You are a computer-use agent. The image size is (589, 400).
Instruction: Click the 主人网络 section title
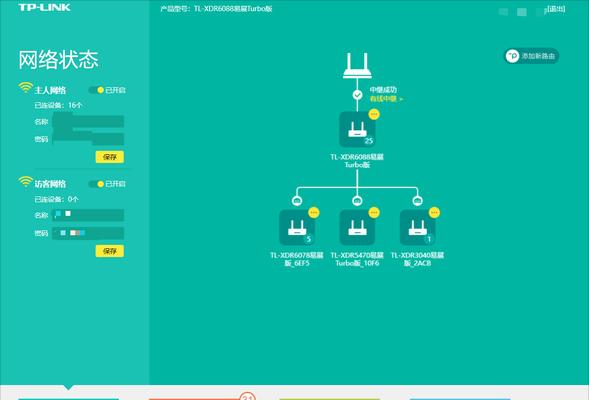(x=50, y=90)
